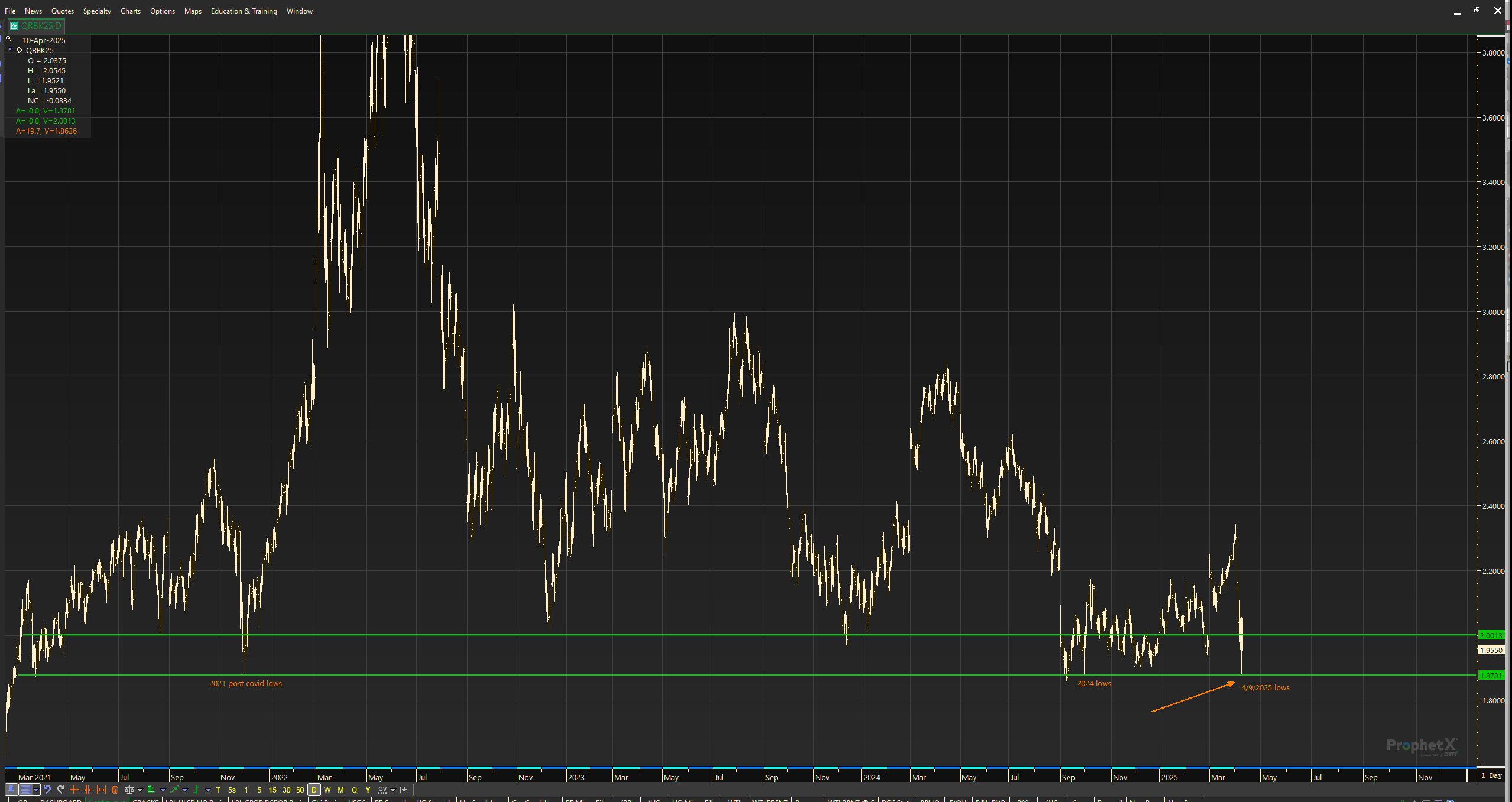Click the blue undo arrow icon
The width and height of the screenshot is (1512, 802).
pos(47,790)
